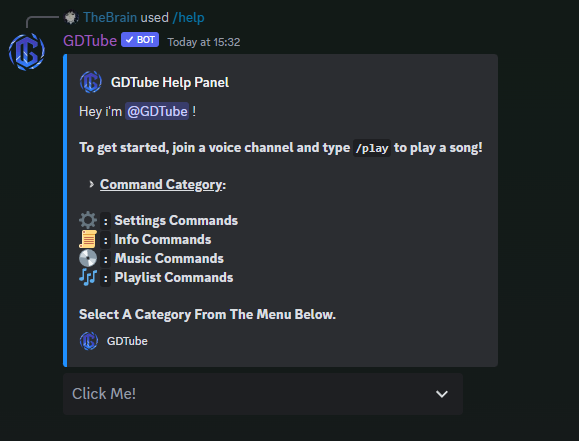Click the GDTube footer logo icon
This screenshot has height=441, width=579.
89,341
